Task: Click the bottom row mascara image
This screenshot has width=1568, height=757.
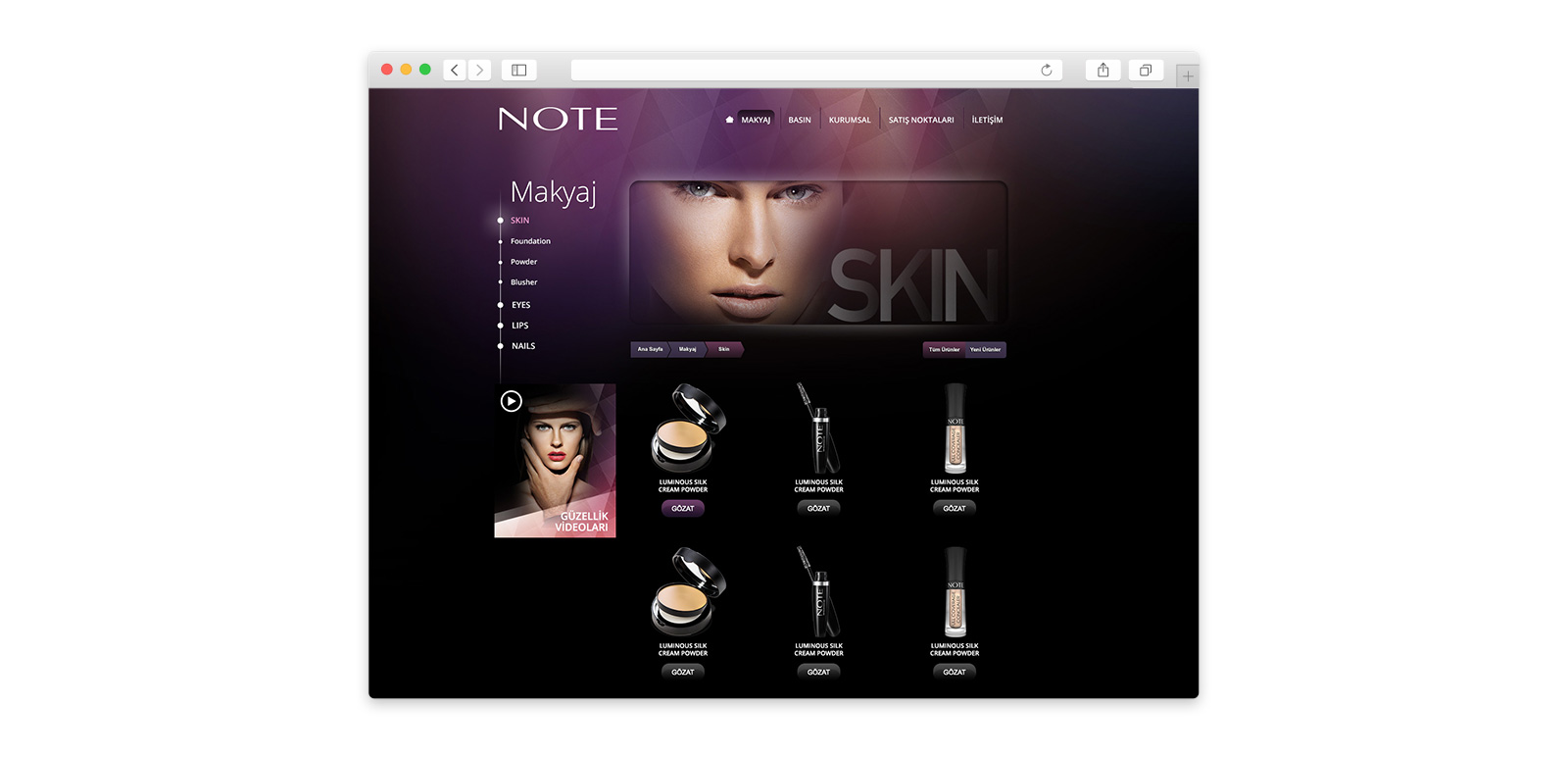Action: click(818, 591)
